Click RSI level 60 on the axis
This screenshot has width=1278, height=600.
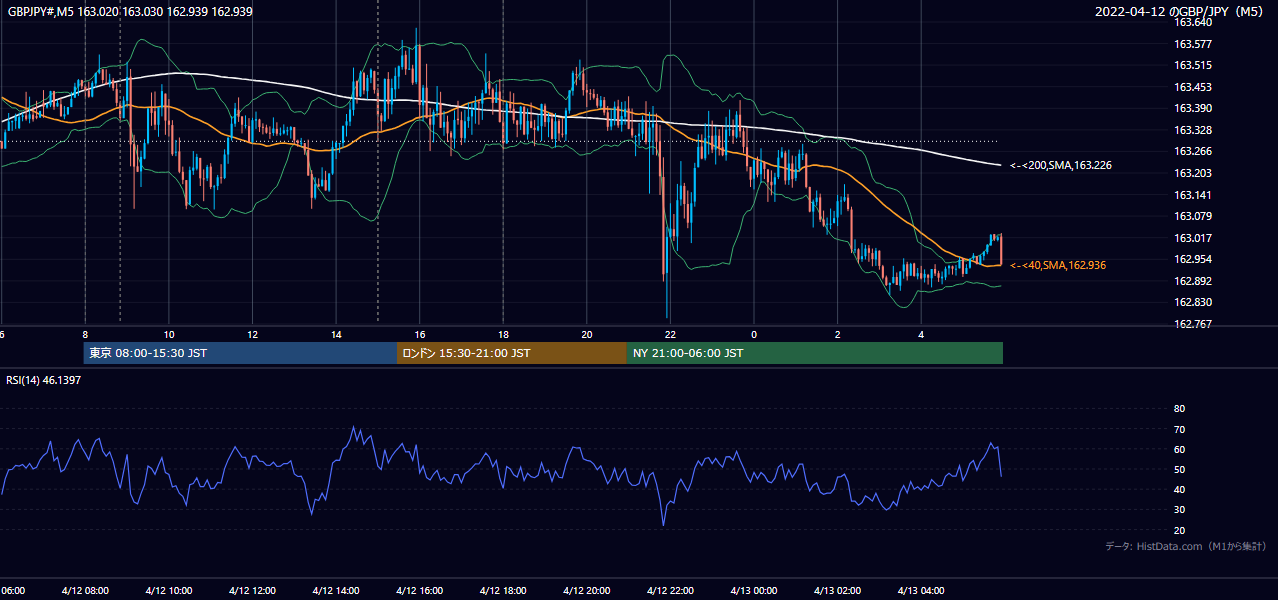click(1179, 449)
